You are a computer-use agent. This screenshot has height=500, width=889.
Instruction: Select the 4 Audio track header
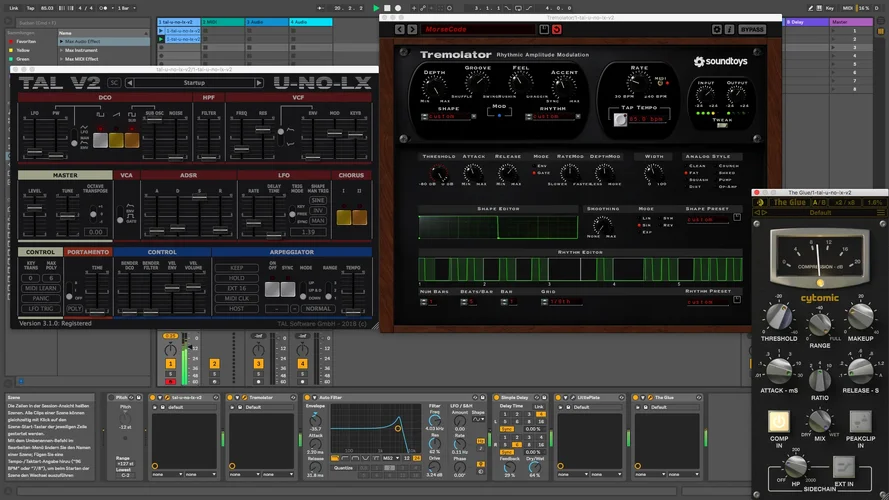pyautogui.click(x=311, y=22)
